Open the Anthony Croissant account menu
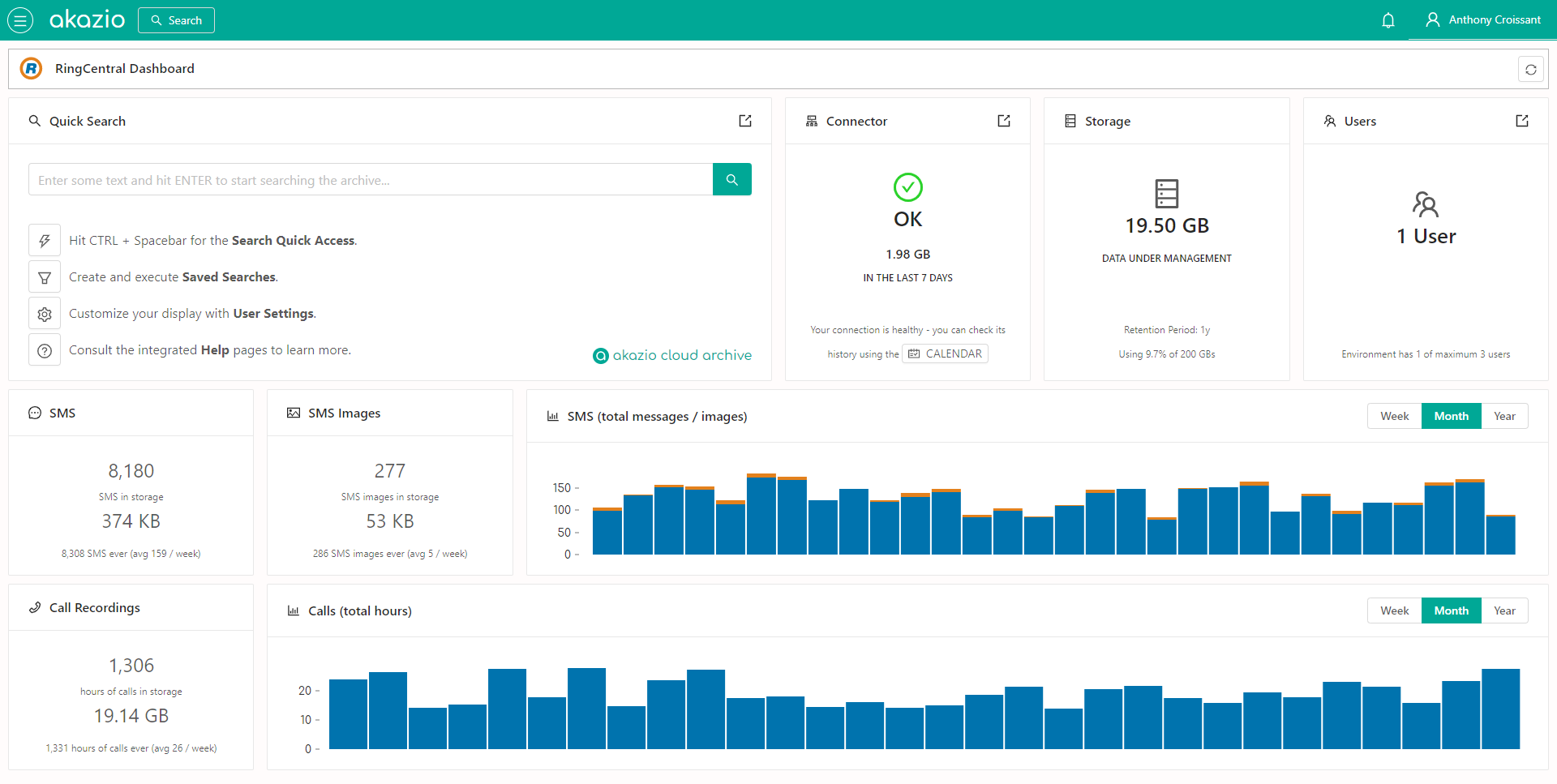Viewport: 1557px width, 784px height. click(x=1483, y=19)
